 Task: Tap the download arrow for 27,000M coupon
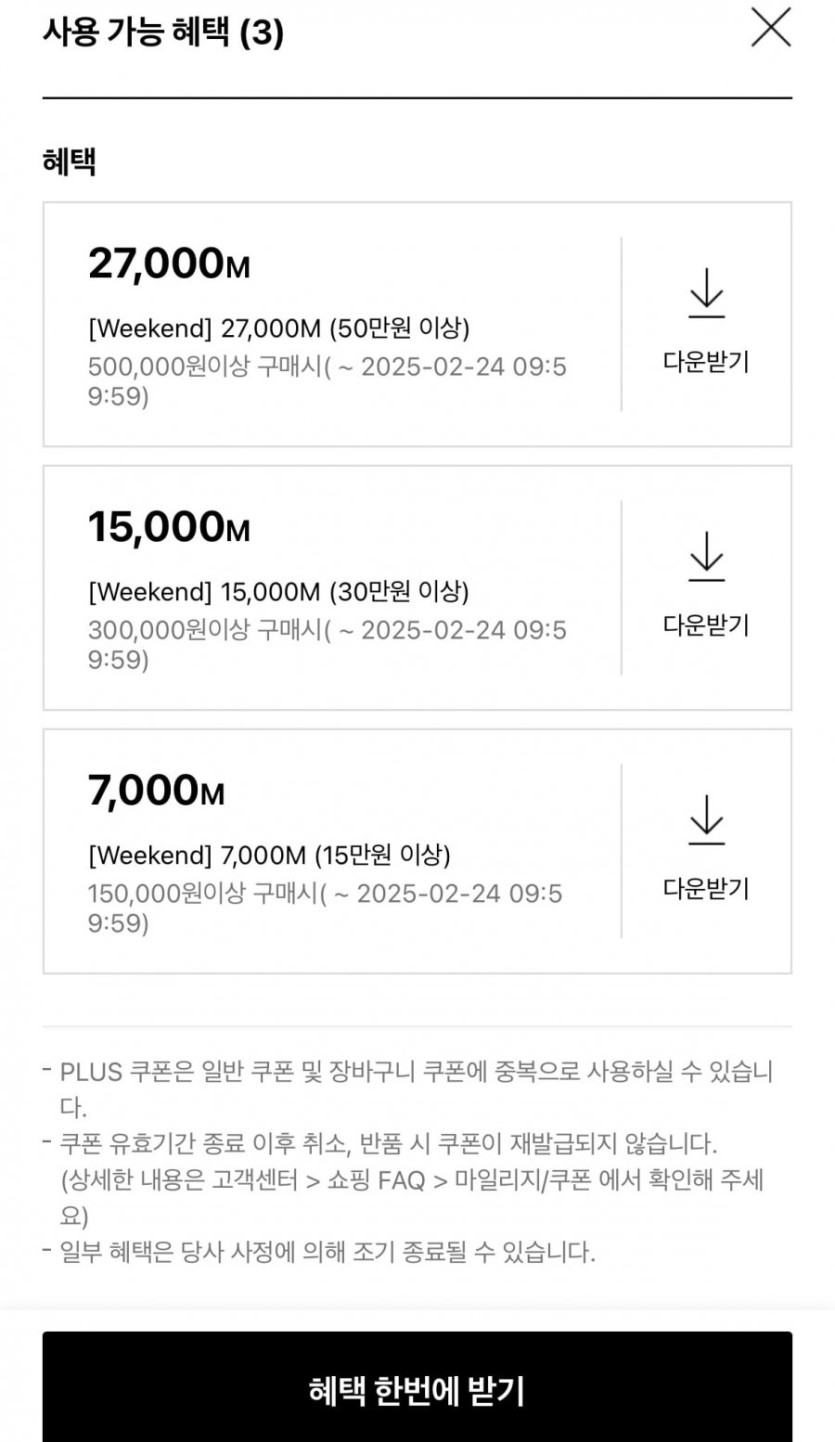706,292
